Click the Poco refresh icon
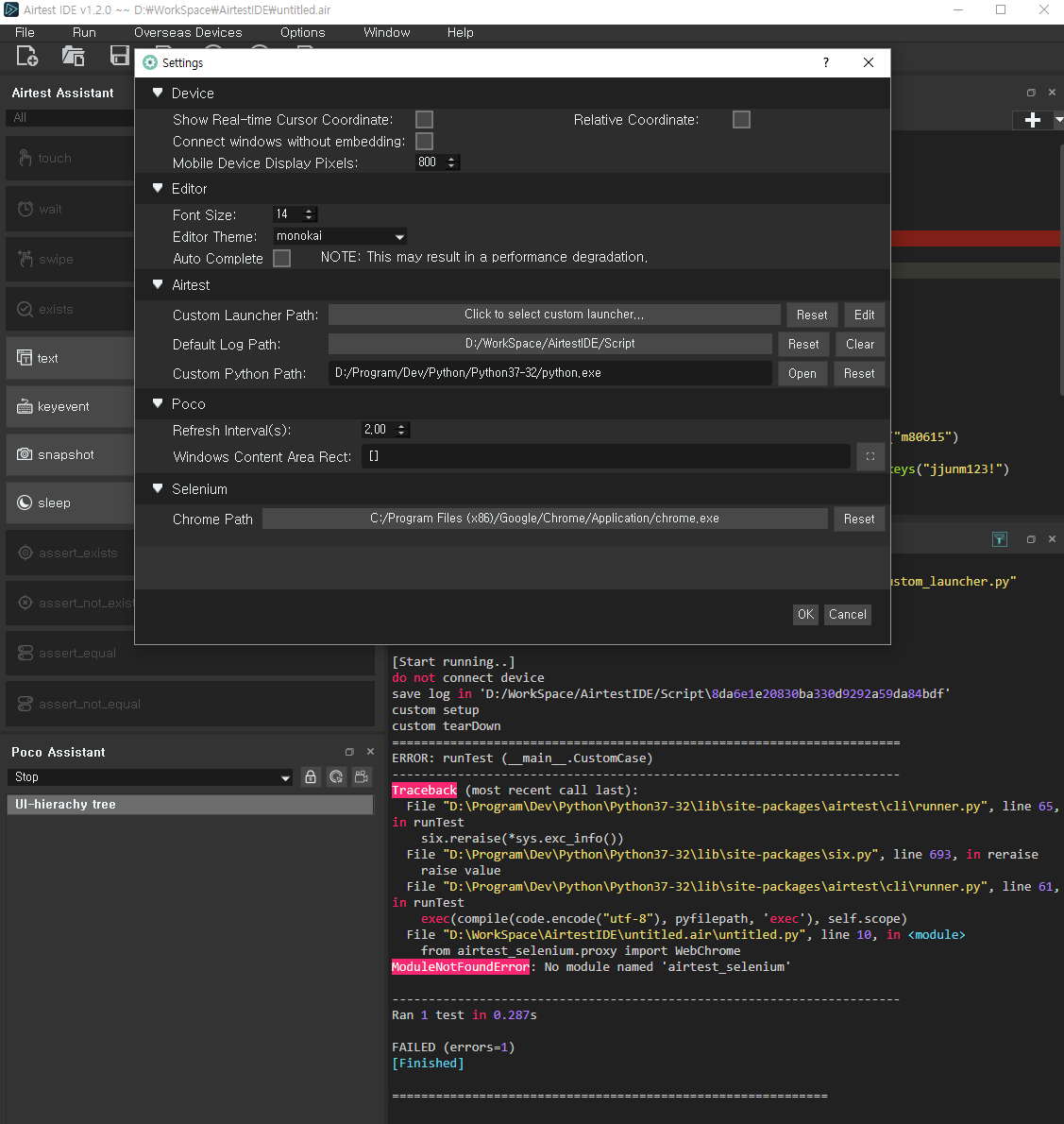1064x1124 pixels. coord(336,777)
